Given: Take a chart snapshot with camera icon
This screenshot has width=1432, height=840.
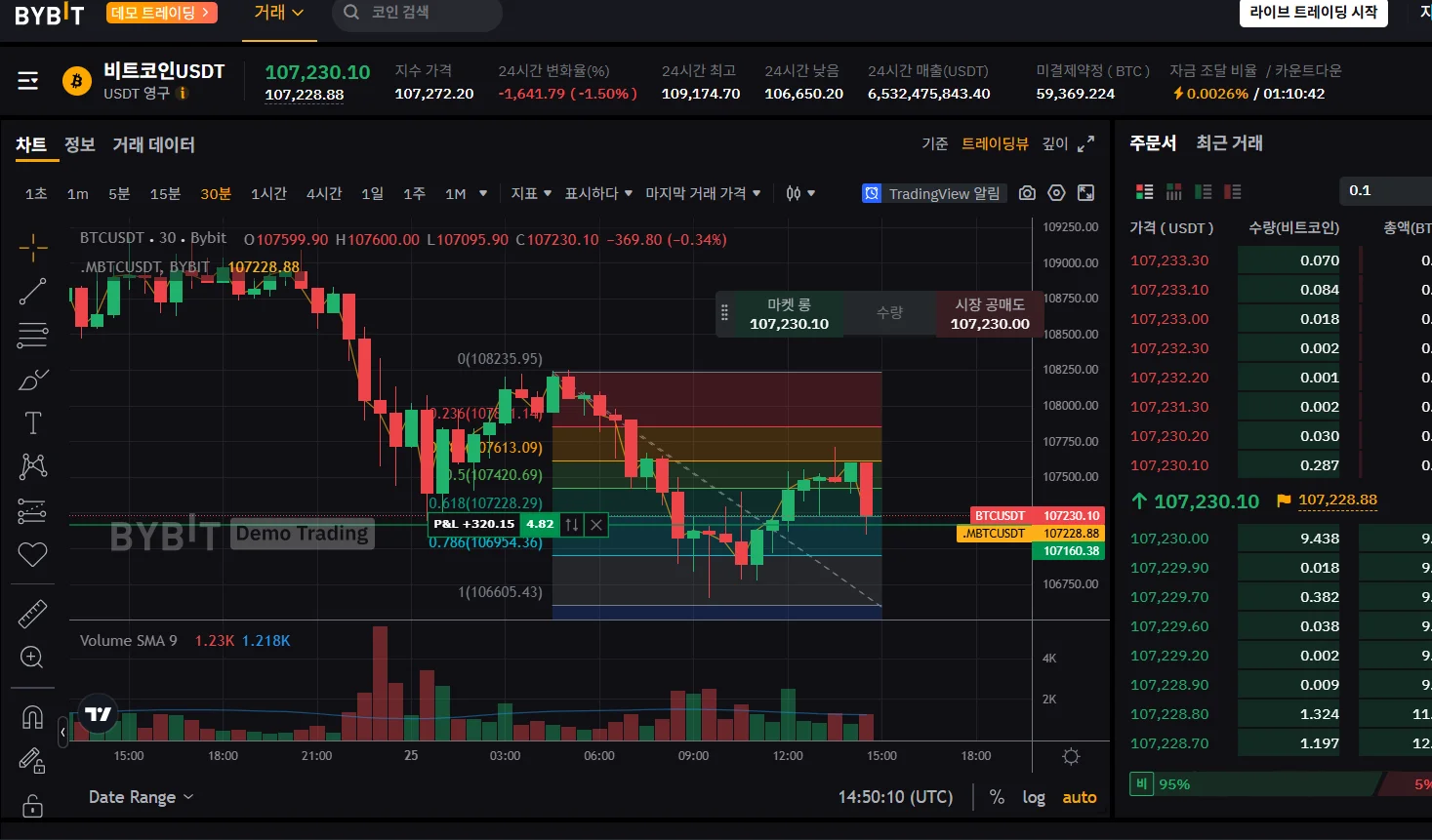Looking at the screenshot, I should click(1027, 193).
